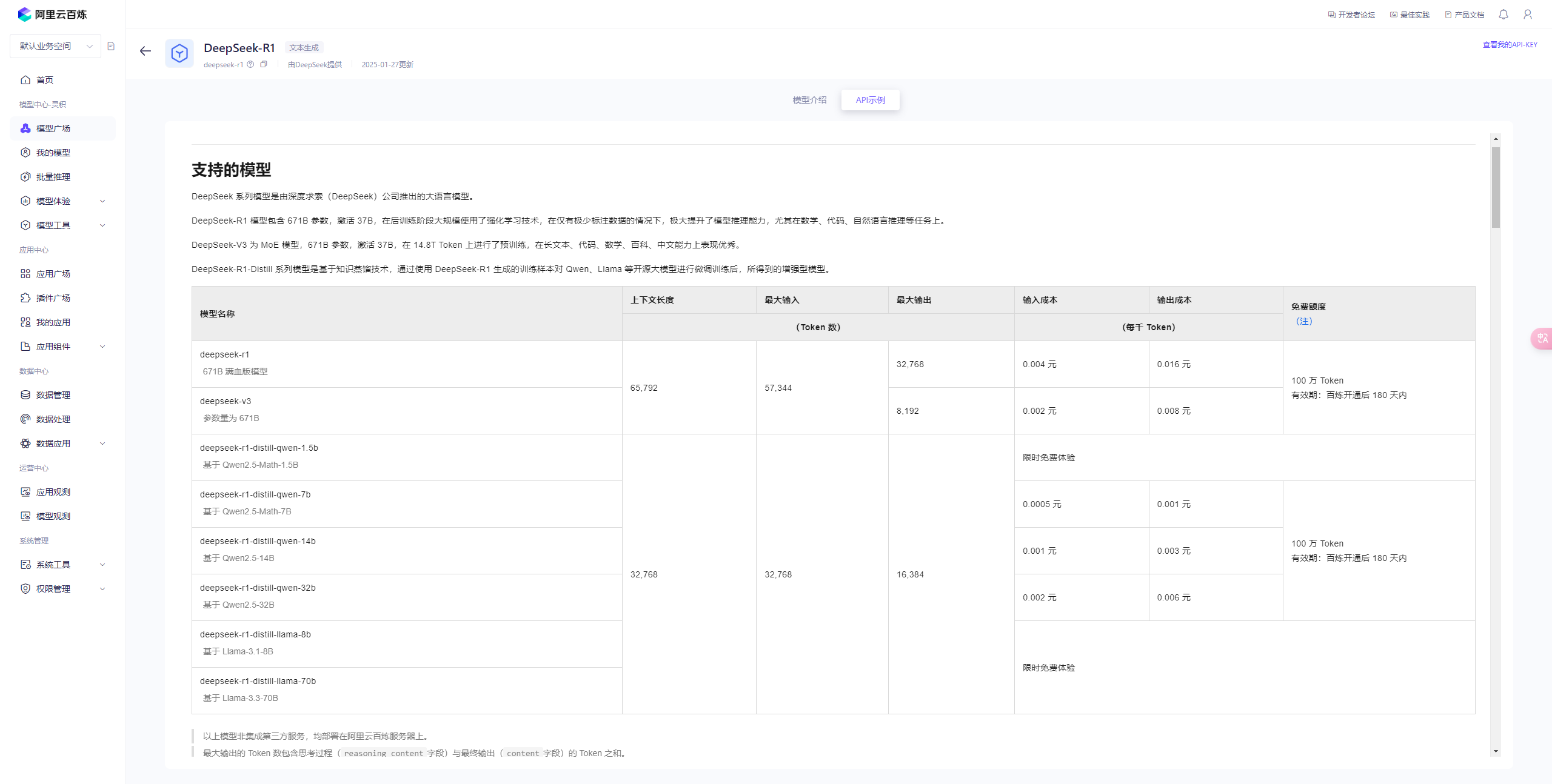Open 批量推理 in the sidebar
This screenshot has height=784, width=1552.
[x=62, y=177]
